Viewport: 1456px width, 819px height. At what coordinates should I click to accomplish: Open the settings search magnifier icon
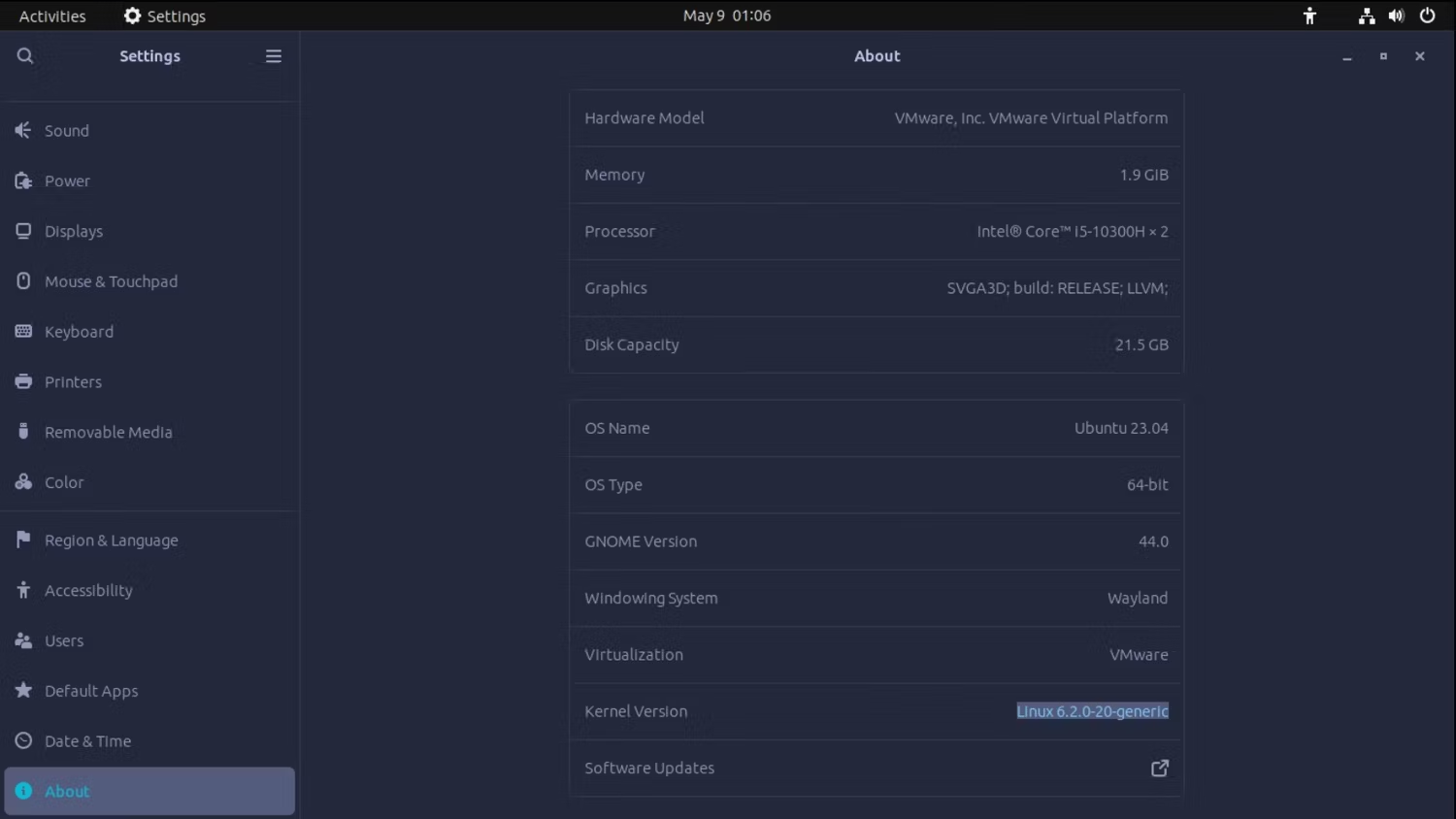coord(25,56)
